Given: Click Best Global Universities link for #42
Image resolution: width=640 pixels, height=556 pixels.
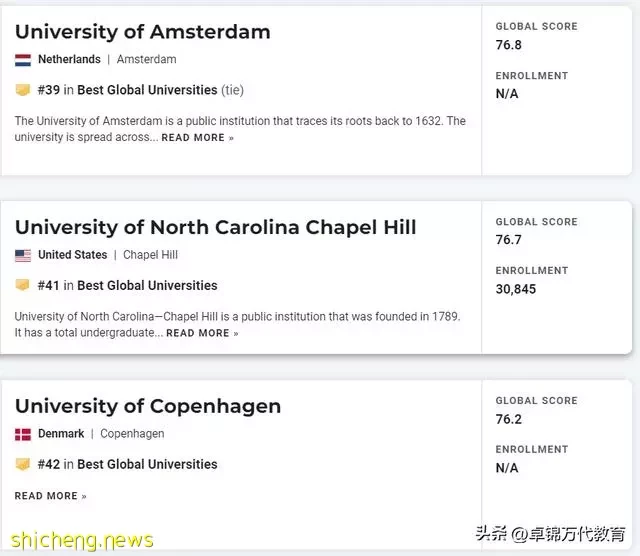Looking at the screenshot, I should click(x=147, y=464).
